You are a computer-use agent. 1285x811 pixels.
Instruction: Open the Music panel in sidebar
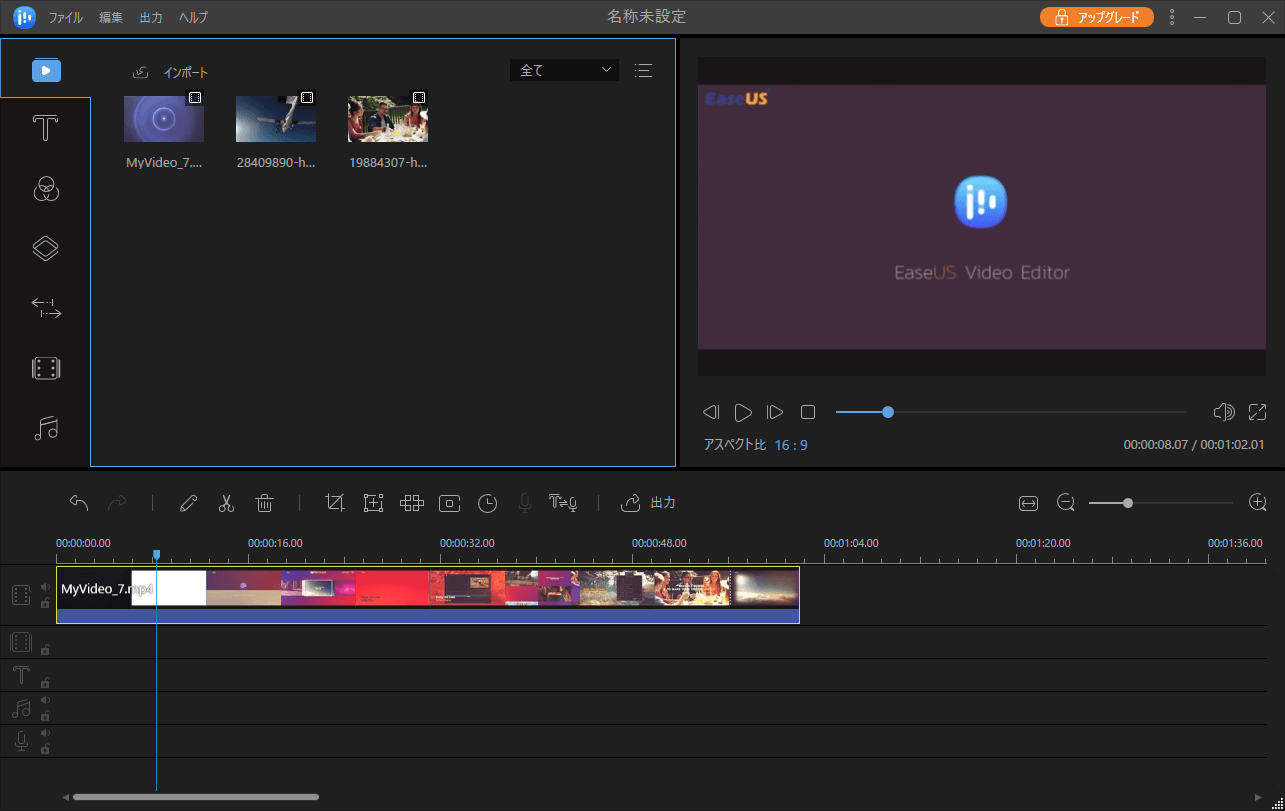46,429
